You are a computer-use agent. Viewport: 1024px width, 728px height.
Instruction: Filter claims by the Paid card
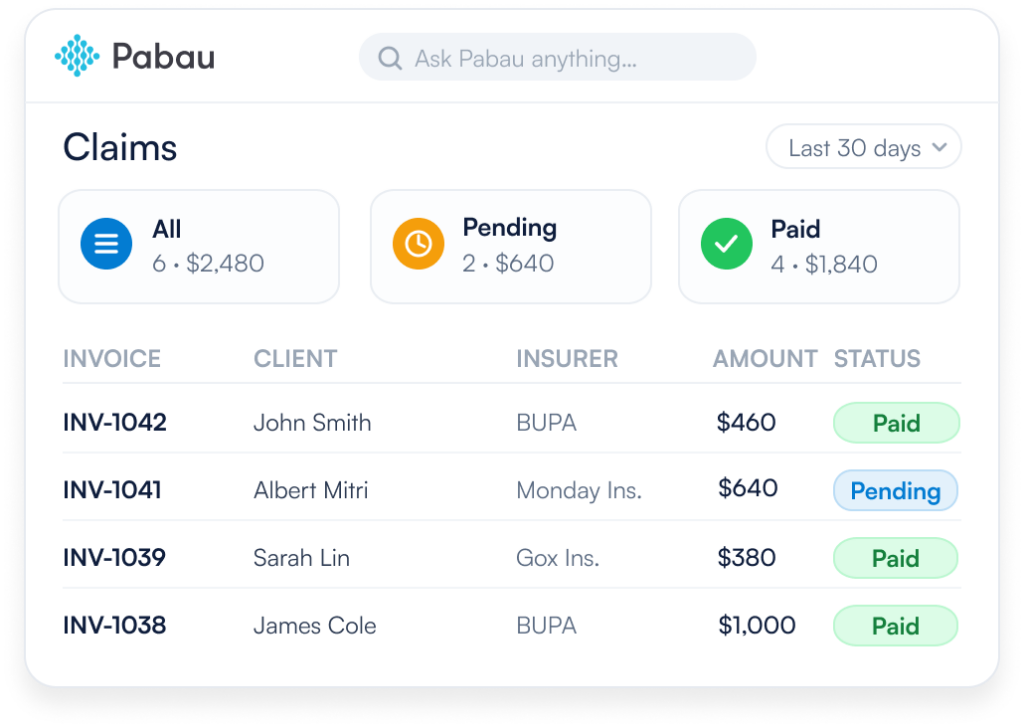tap(819, 247)
